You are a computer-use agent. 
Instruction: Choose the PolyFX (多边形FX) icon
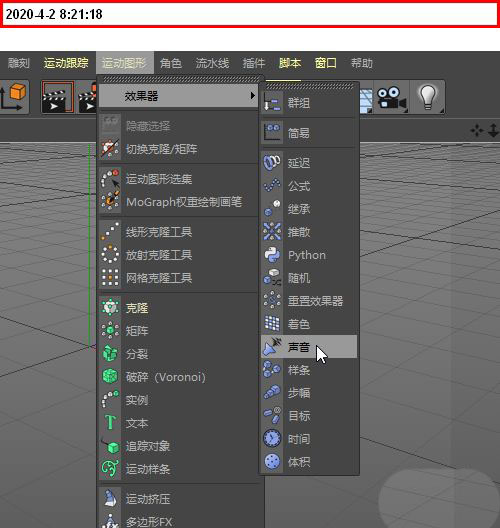coord(110,521)
